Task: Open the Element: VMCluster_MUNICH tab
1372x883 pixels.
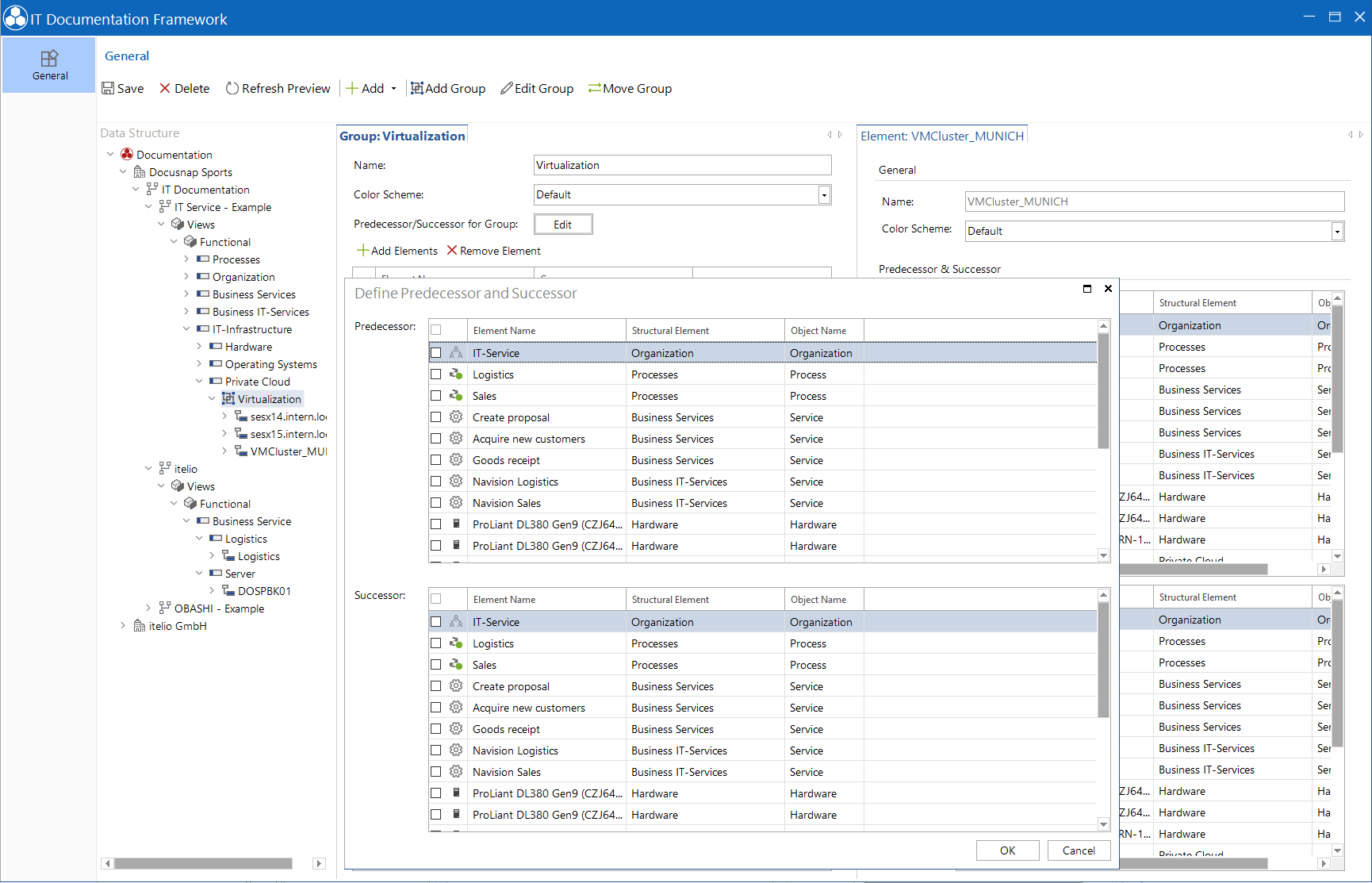Action: (942, 136)
